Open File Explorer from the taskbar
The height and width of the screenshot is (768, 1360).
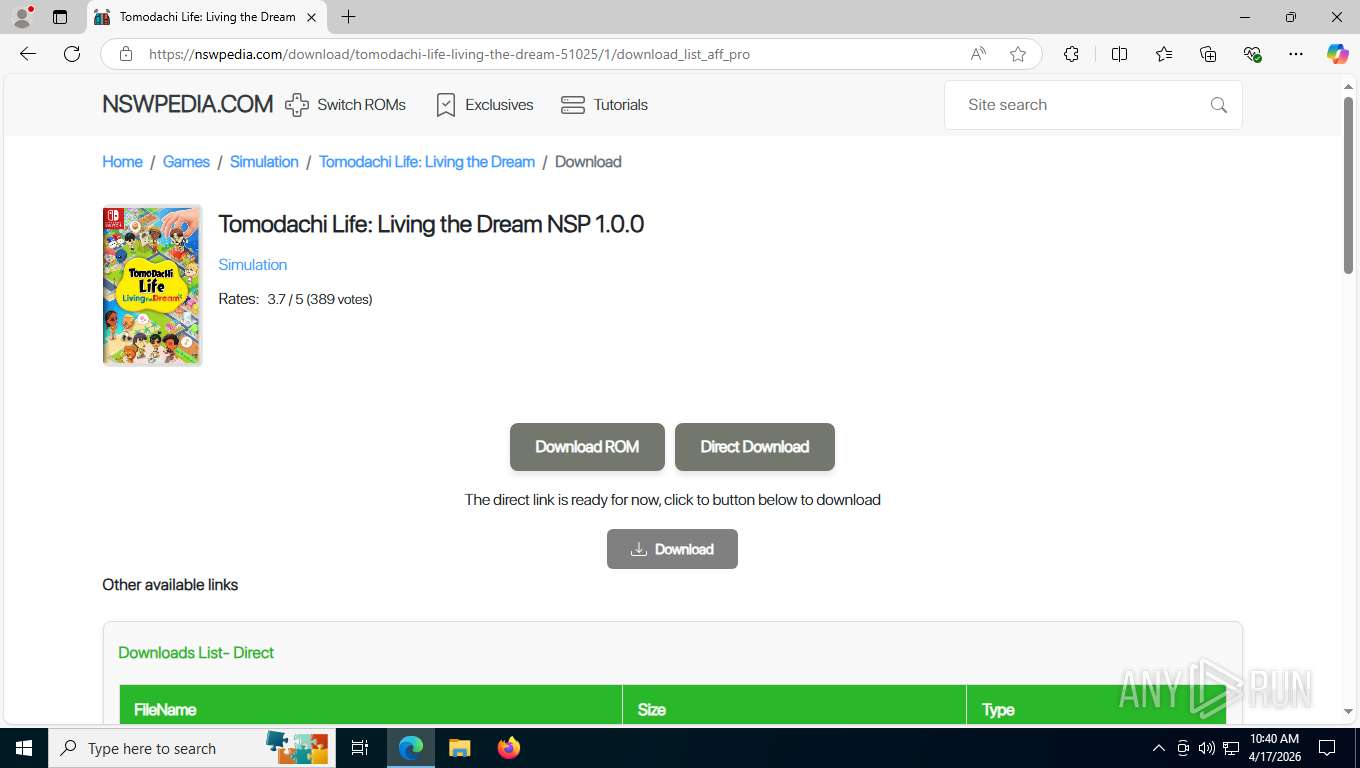pos(459,748)
